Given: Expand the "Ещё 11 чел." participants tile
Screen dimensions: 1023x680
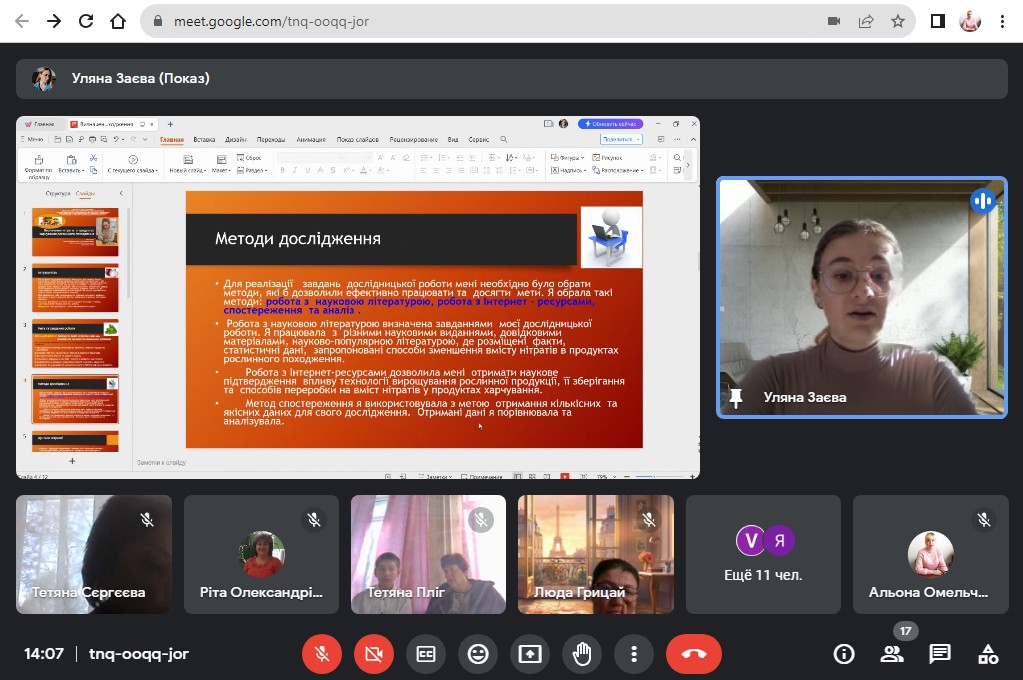Looking at the screenshot, I should click(x=765, y=554).
